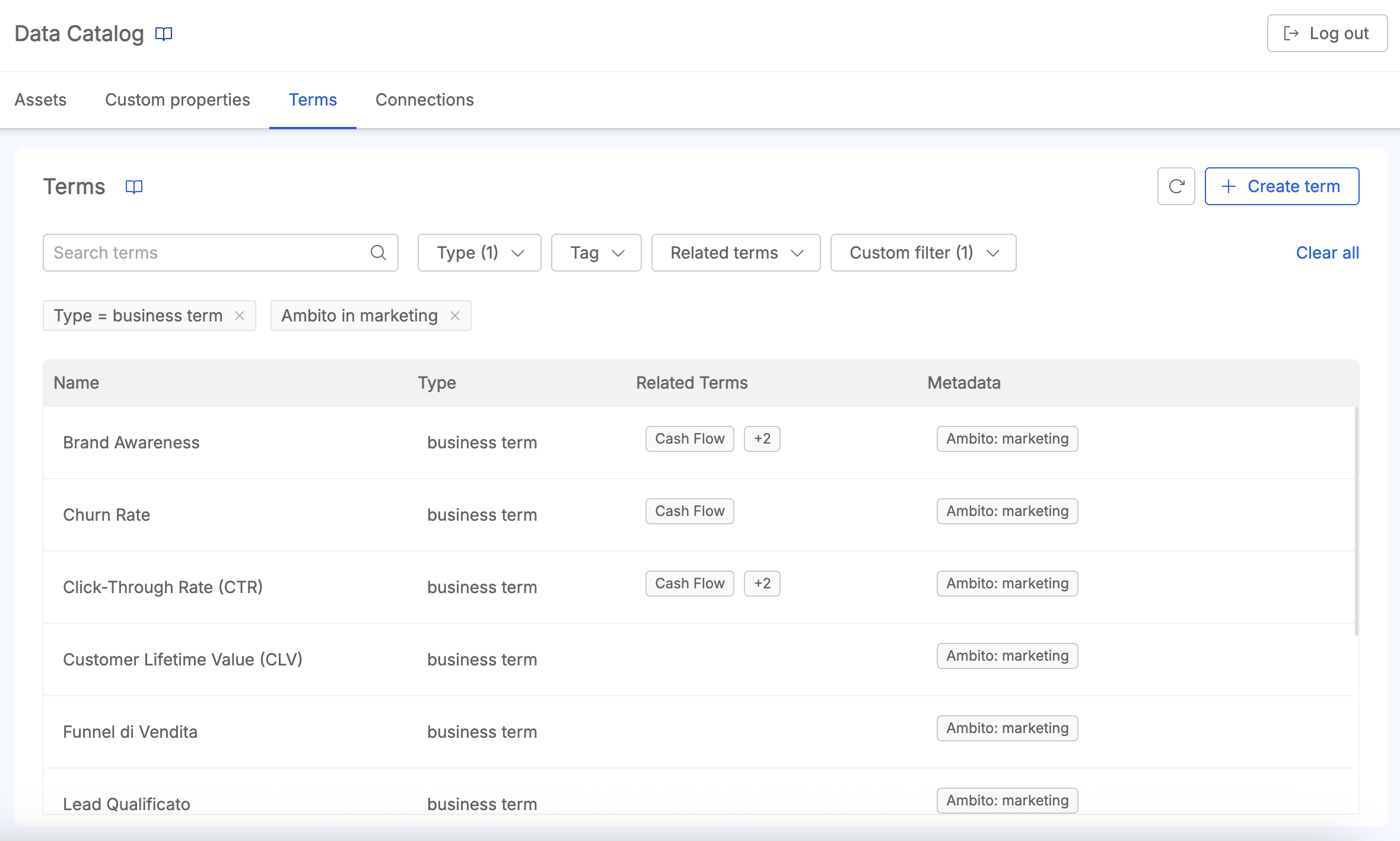Open Customer Lifetime Value (CLV) term
The height and width of the screenshot is (841, 1400).
pos(183,660)
